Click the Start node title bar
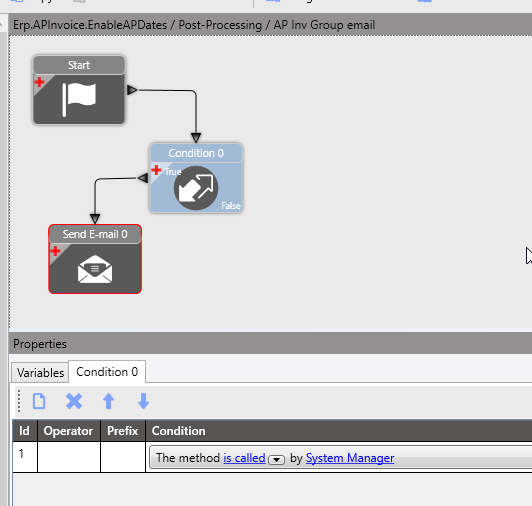 click(79, 65)
